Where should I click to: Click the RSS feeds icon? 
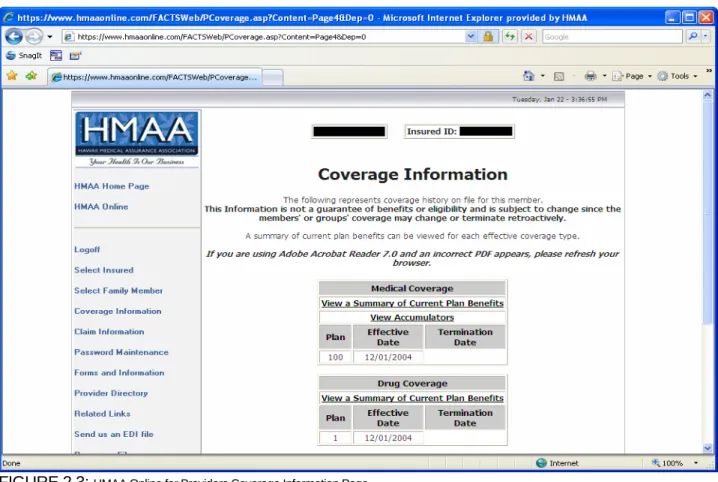[x=559, y=76]
